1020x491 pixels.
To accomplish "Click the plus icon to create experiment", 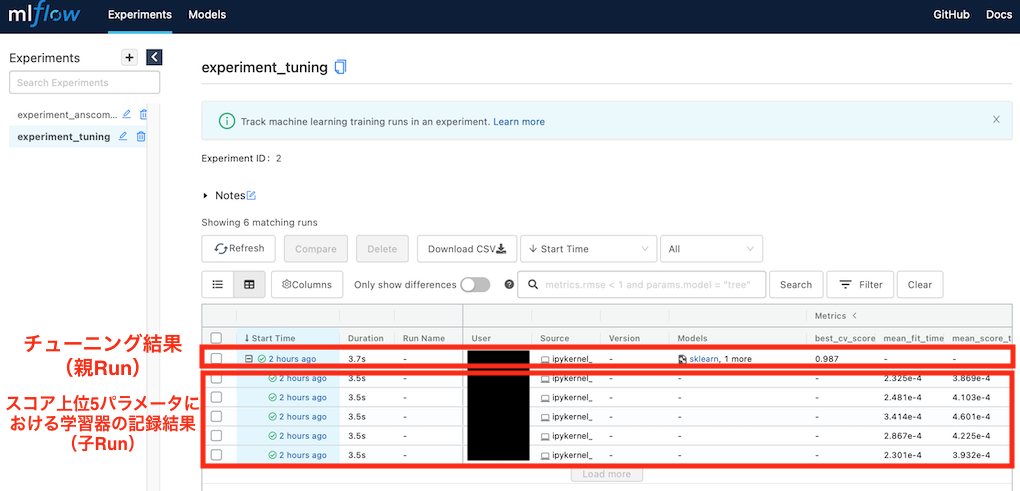I will [129, 57].
